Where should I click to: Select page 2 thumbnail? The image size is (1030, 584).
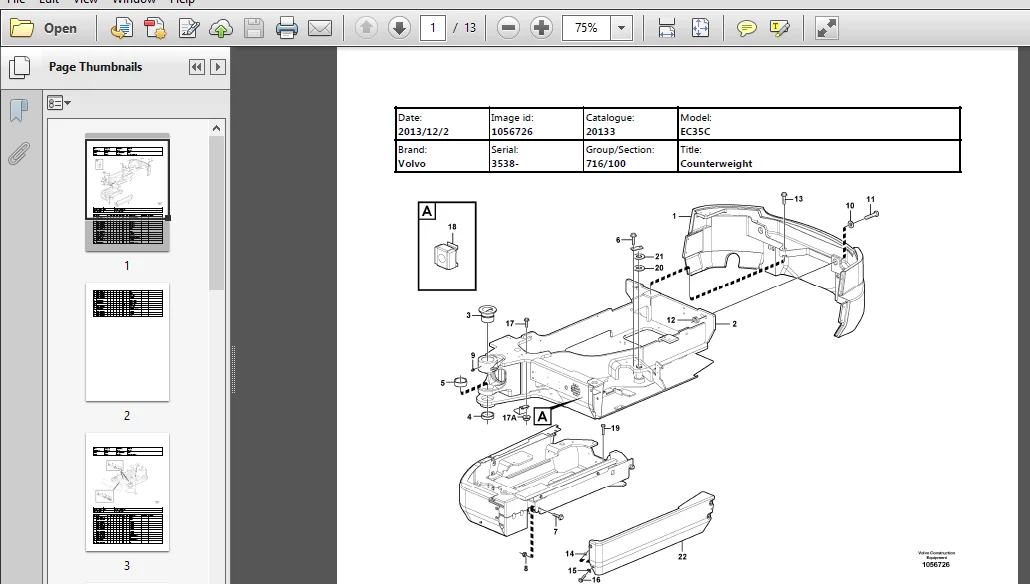click(x=127, y=342)
